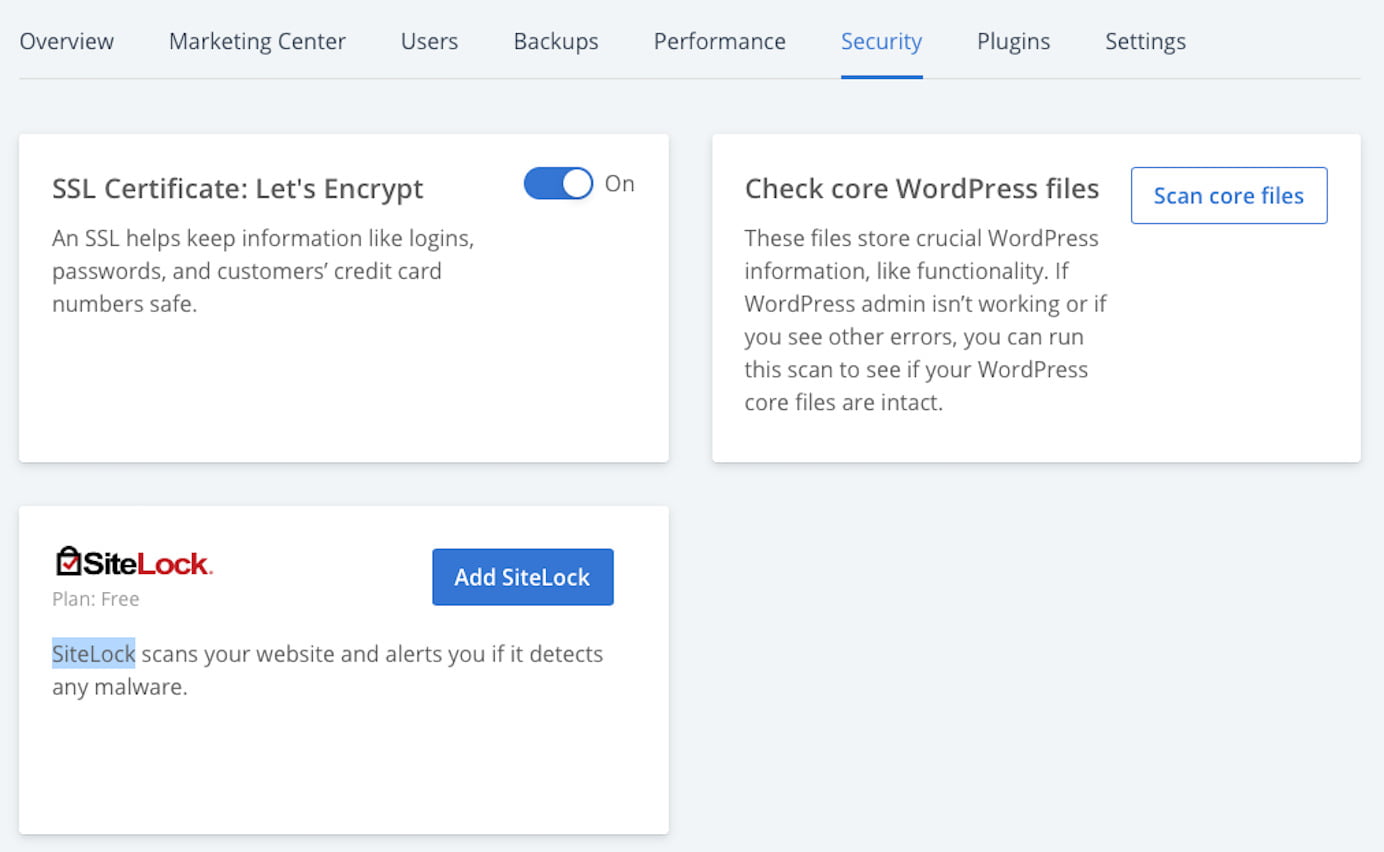Open the Backups tab
The height and width of the screenshot is (852, 1384).
click(556, 41)
